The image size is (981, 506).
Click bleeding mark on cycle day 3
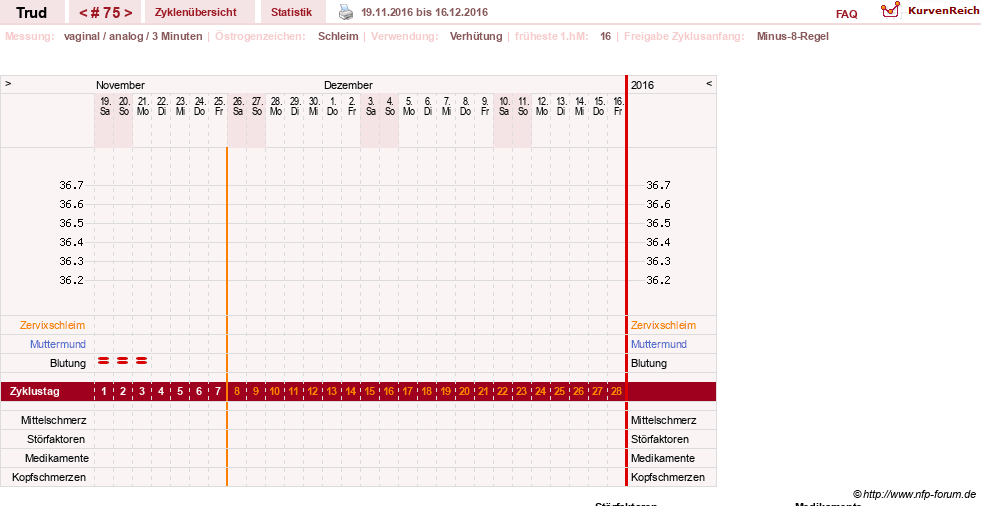142,361
